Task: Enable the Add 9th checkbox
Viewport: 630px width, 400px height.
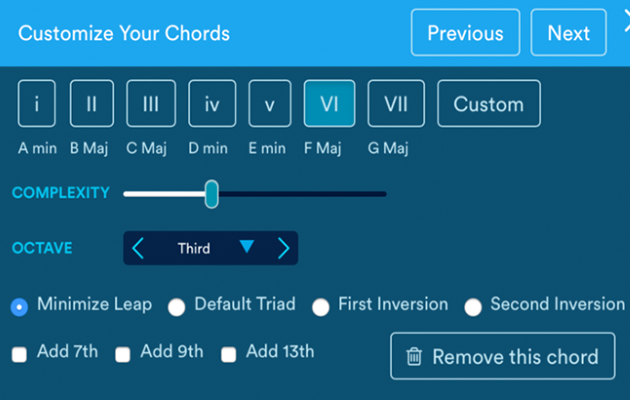Action: (x=123, y=354)
